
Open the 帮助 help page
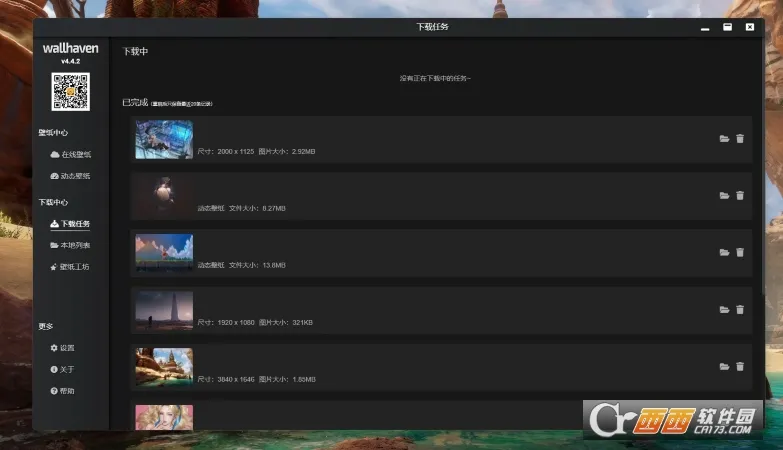62,391
